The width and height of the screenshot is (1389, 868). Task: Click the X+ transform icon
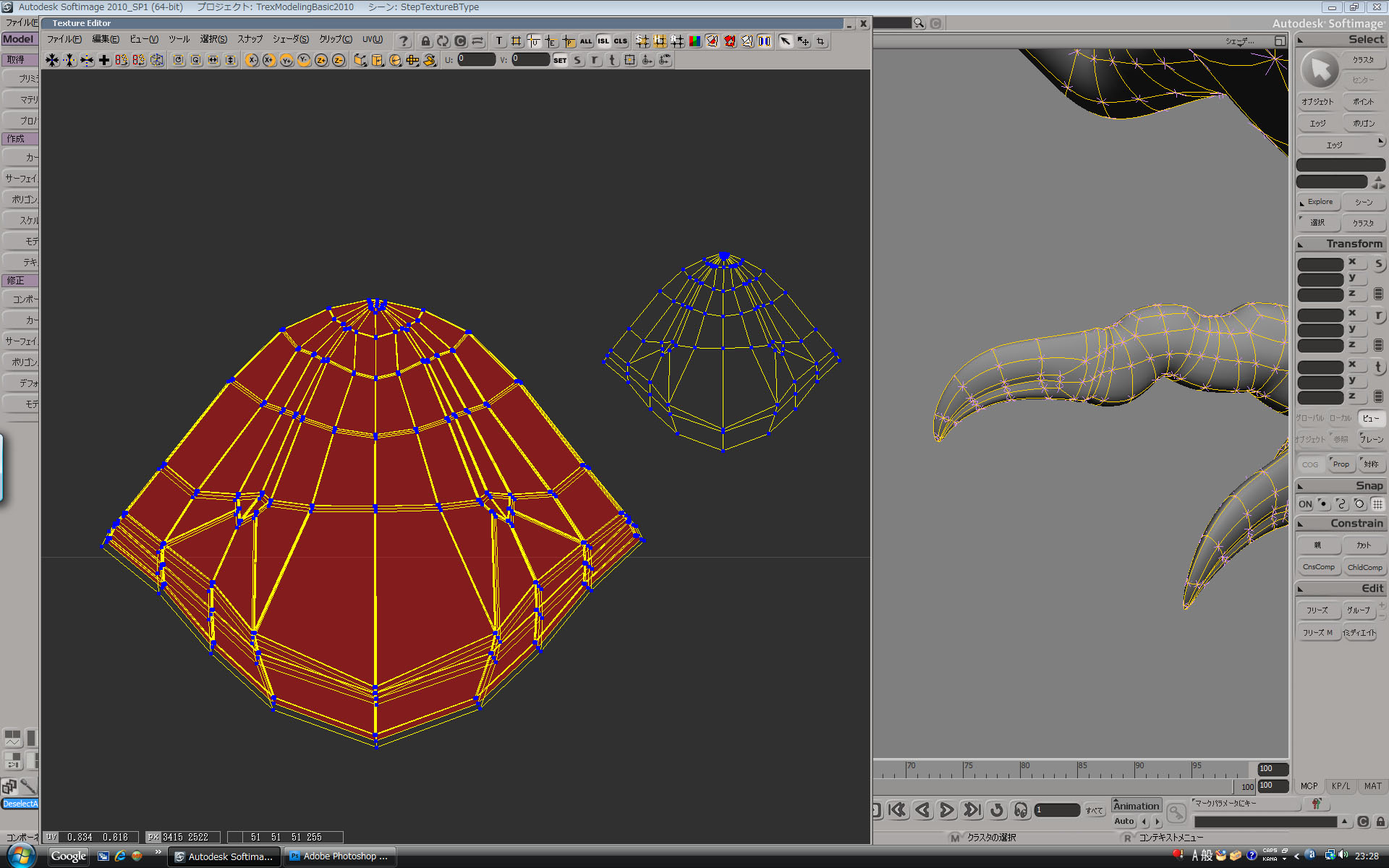pyautogui.click(x=268, y=60)
